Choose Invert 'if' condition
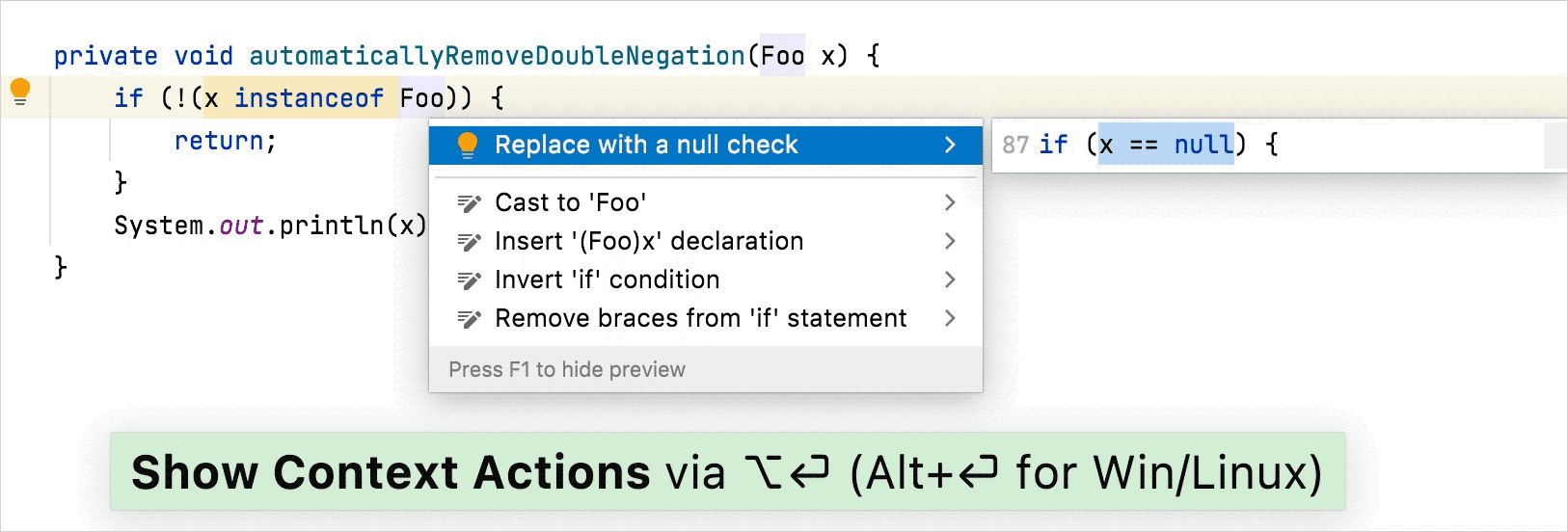This screenshot has height=532, width=1568. [706, 279]
